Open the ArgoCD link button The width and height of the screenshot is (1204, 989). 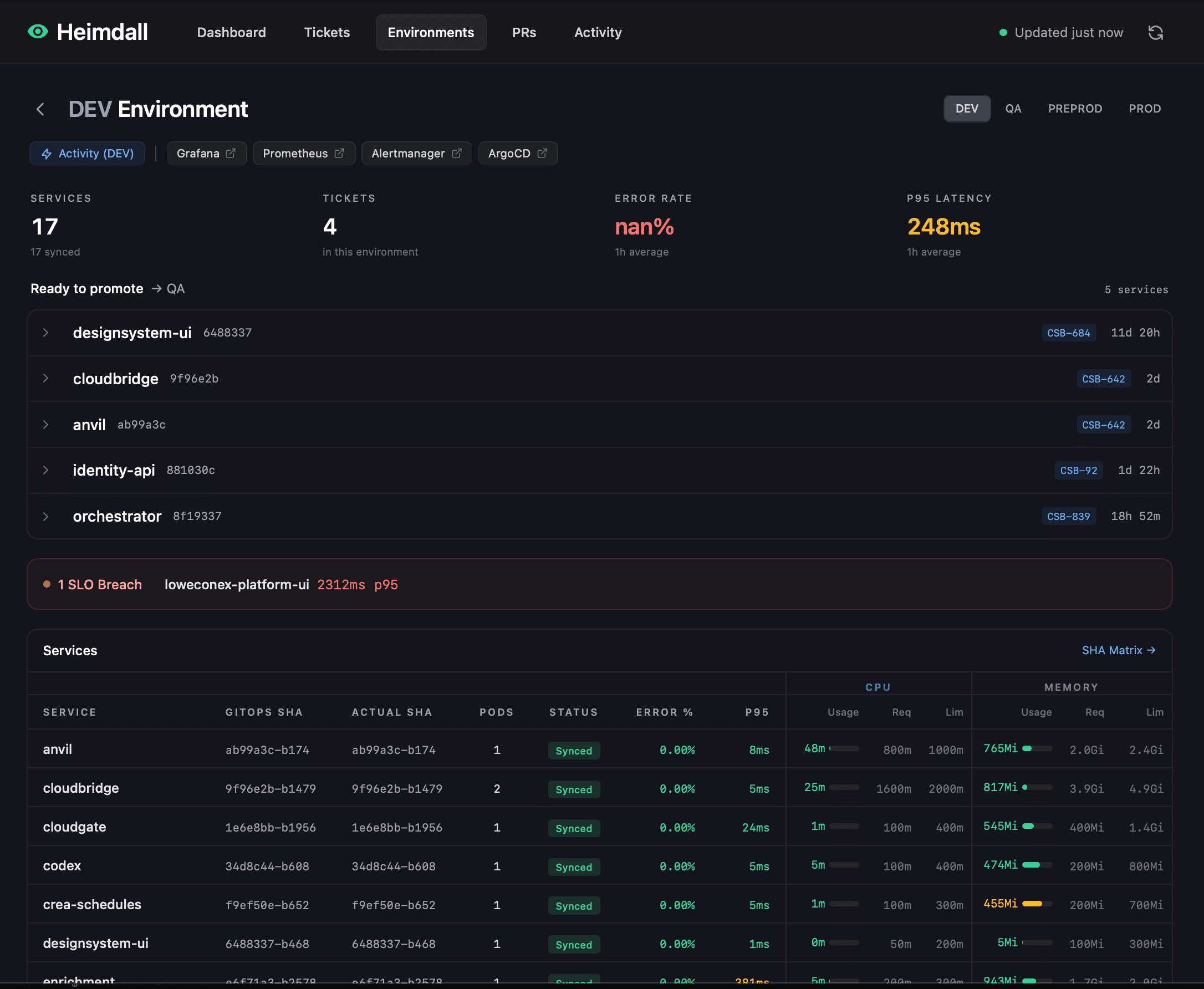518,153
